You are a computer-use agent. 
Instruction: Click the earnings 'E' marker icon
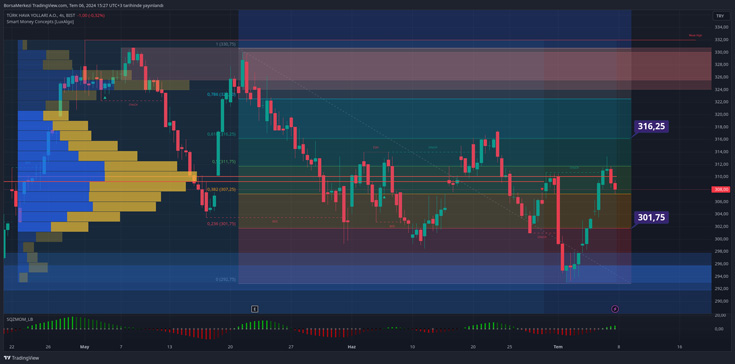(x=255, y=309)
